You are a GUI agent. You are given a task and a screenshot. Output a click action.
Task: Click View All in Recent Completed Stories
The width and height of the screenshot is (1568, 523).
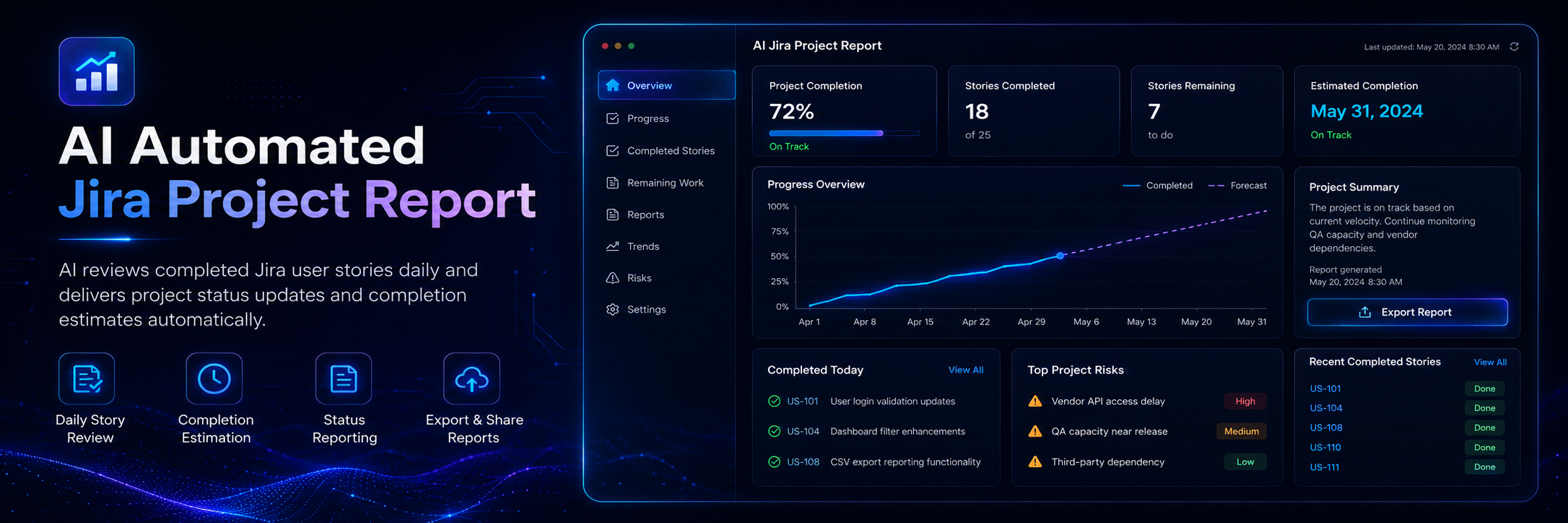[x=1491, y=363]
